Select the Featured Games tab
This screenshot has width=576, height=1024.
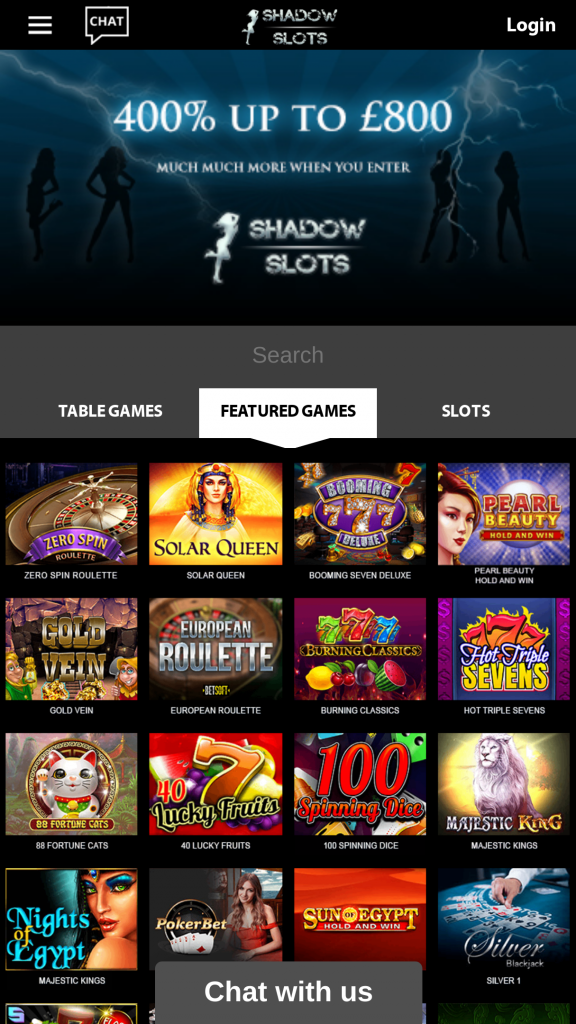click(x=288, y=413)
